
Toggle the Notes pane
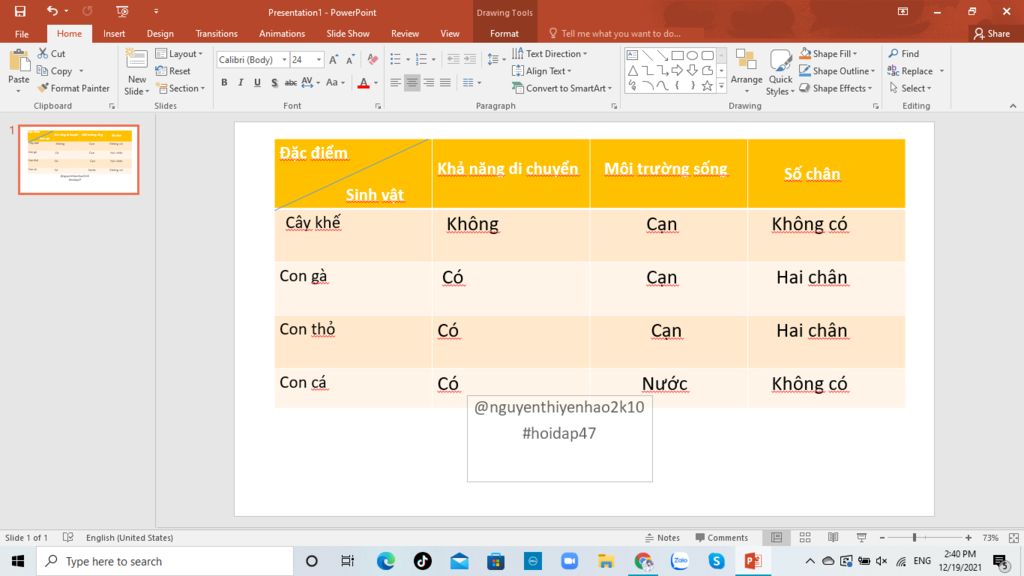tap(662, 537)
